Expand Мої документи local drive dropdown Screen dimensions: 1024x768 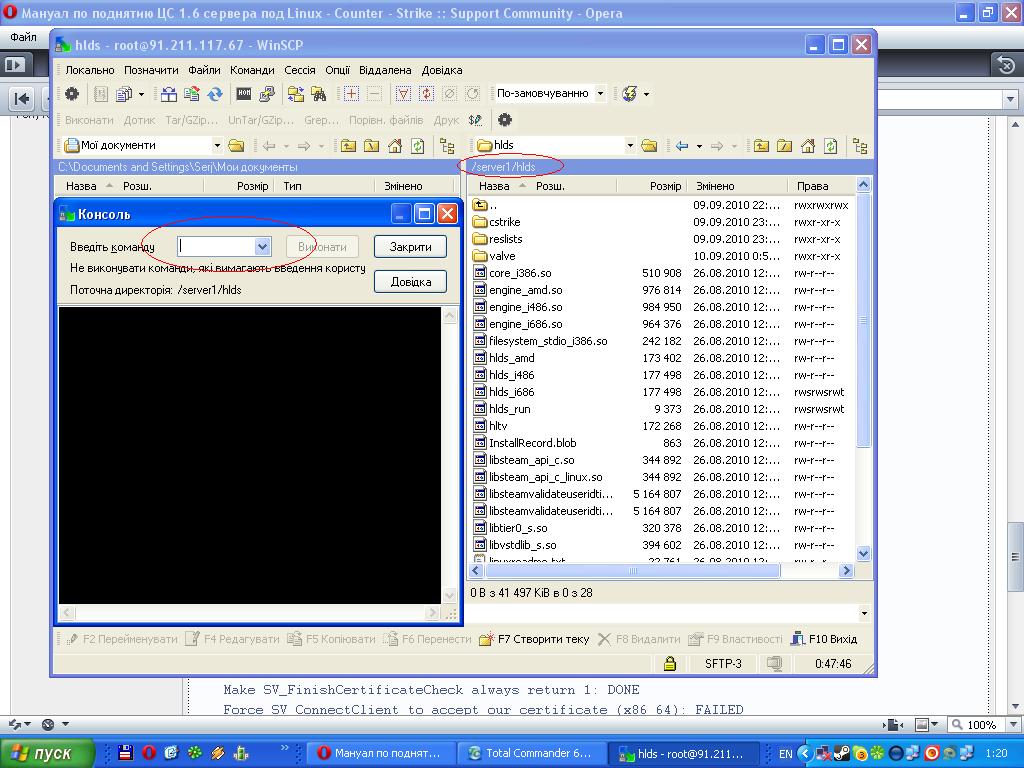coord(217,145)
